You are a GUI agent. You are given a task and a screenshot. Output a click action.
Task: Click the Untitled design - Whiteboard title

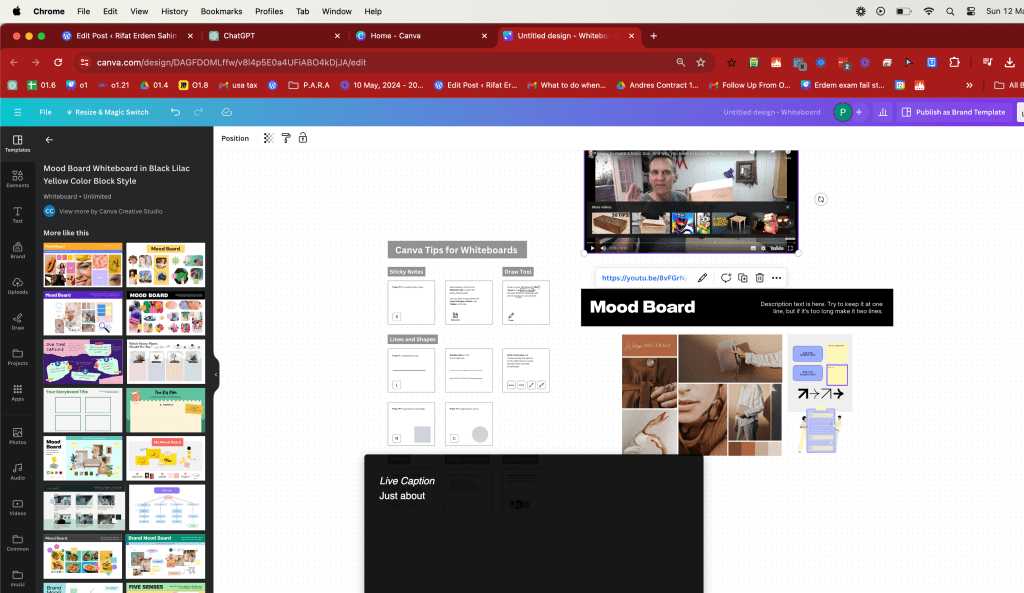click(x=771, y=112)
